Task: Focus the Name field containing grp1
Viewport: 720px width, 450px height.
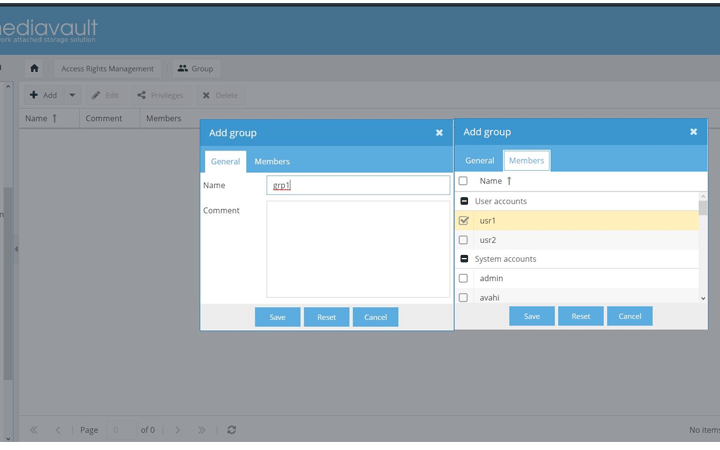Action: tap(358, 185)
